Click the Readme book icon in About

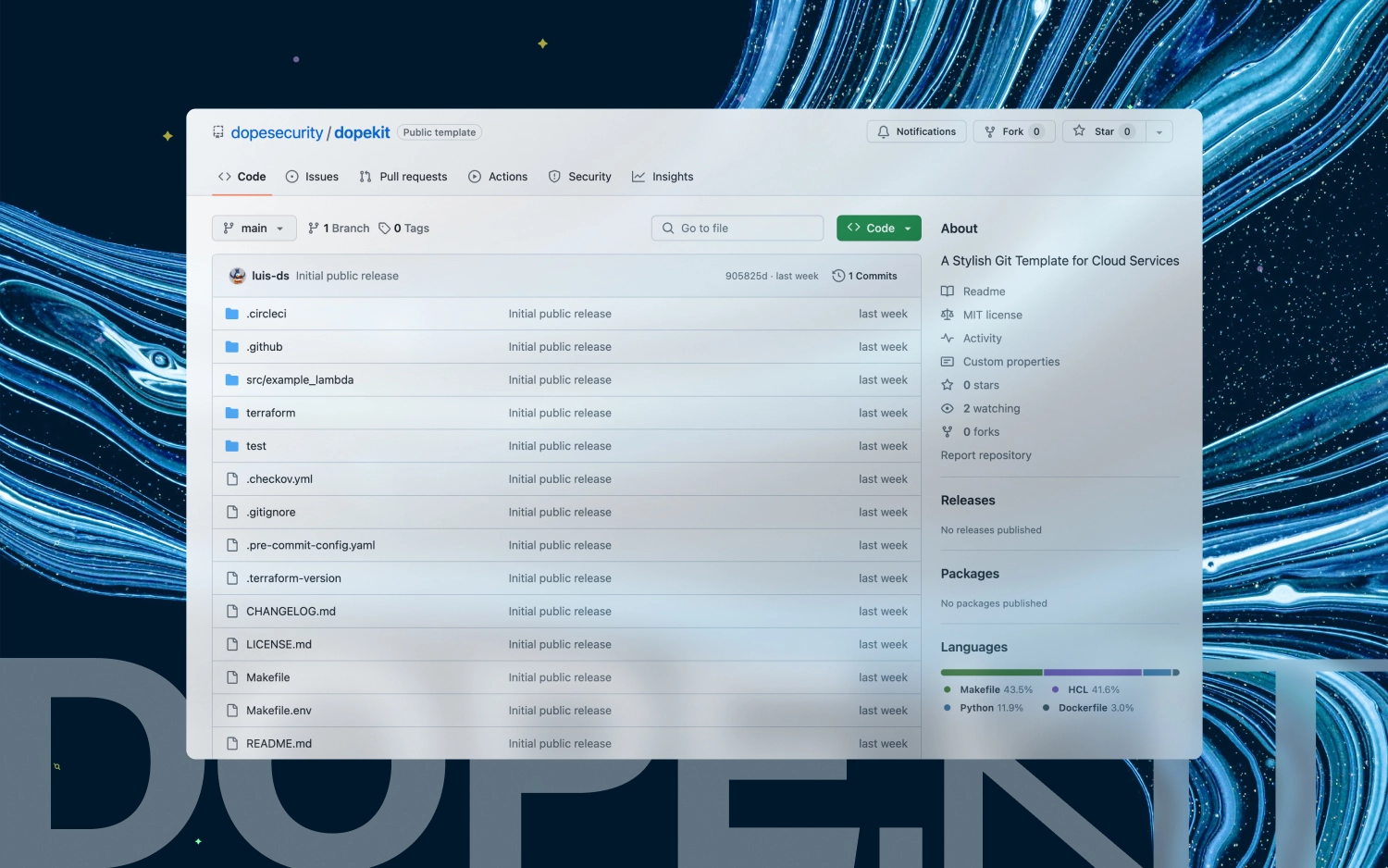948,291
